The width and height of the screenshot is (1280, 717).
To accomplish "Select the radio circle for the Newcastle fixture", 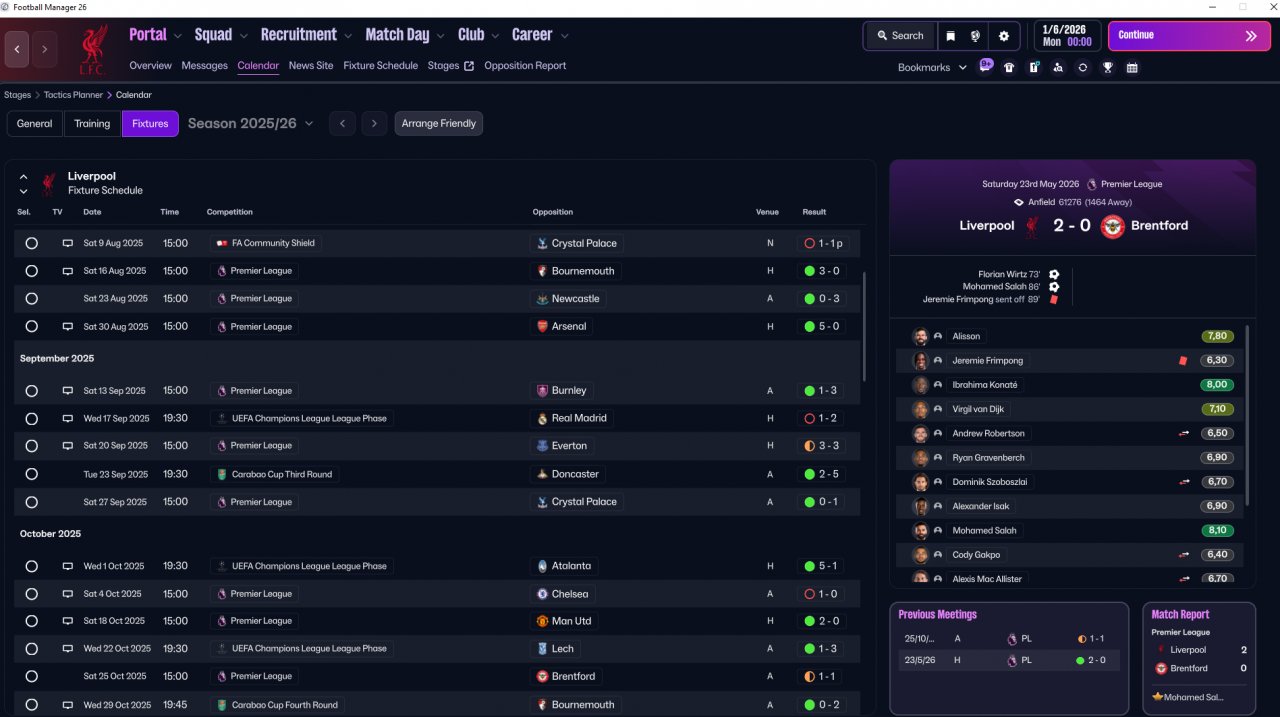I will pos(31,299).
